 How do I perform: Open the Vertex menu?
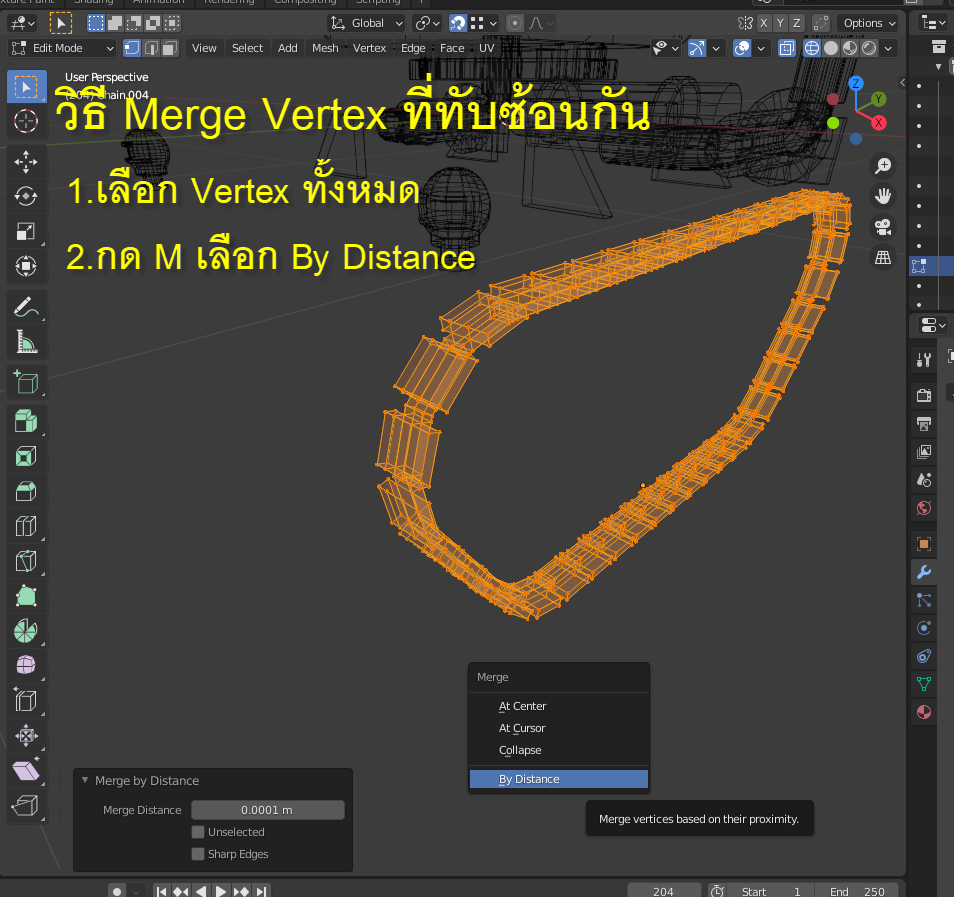point(369,48)
